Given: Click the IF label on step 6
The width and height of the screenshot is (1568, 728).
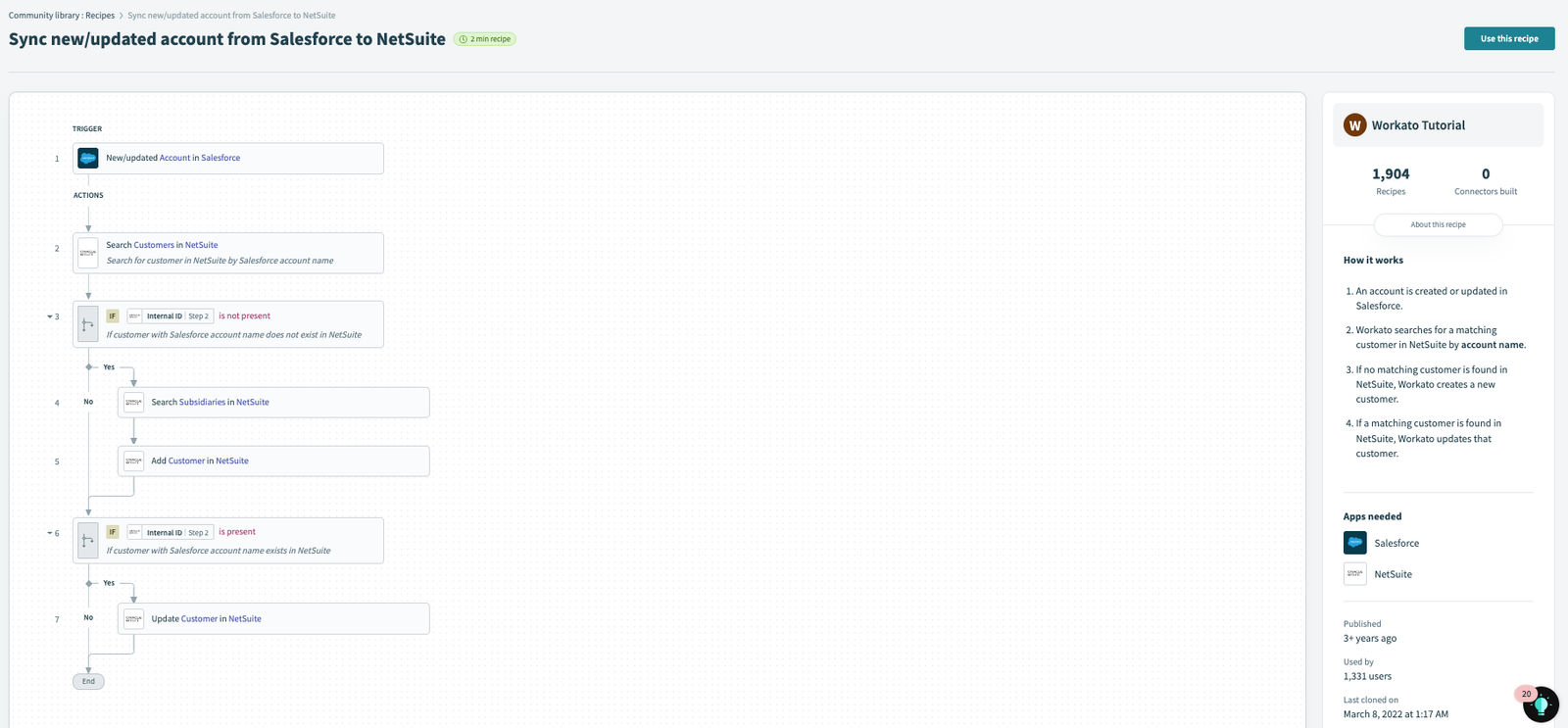Looking at the screenshot, I should click(113, 532).
